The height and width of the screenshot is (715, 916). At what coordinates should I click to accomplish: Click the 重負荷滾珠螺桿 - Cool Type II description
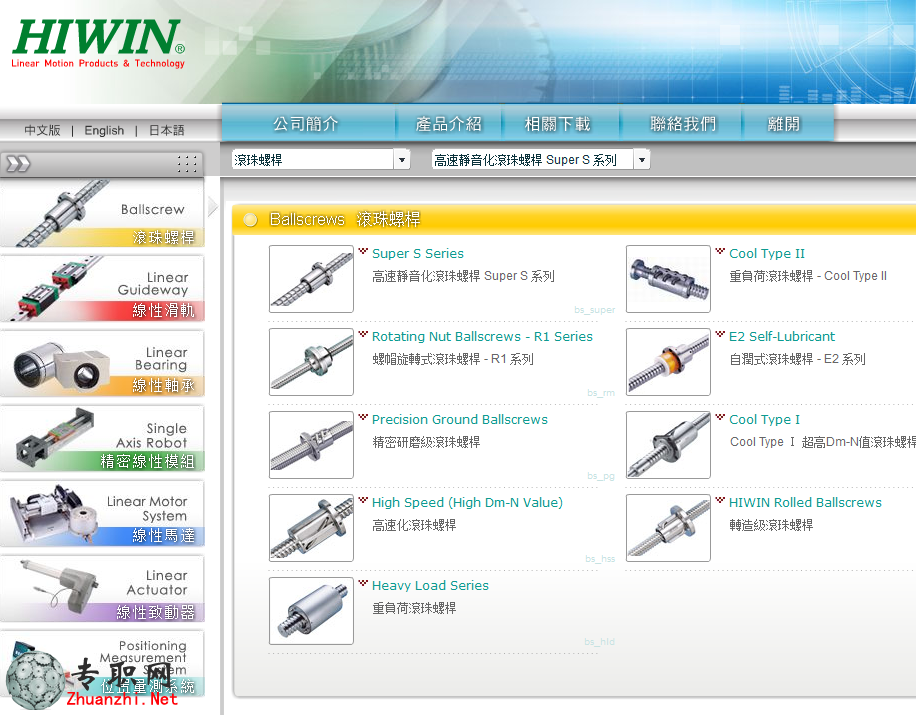[x=808, y=276]
